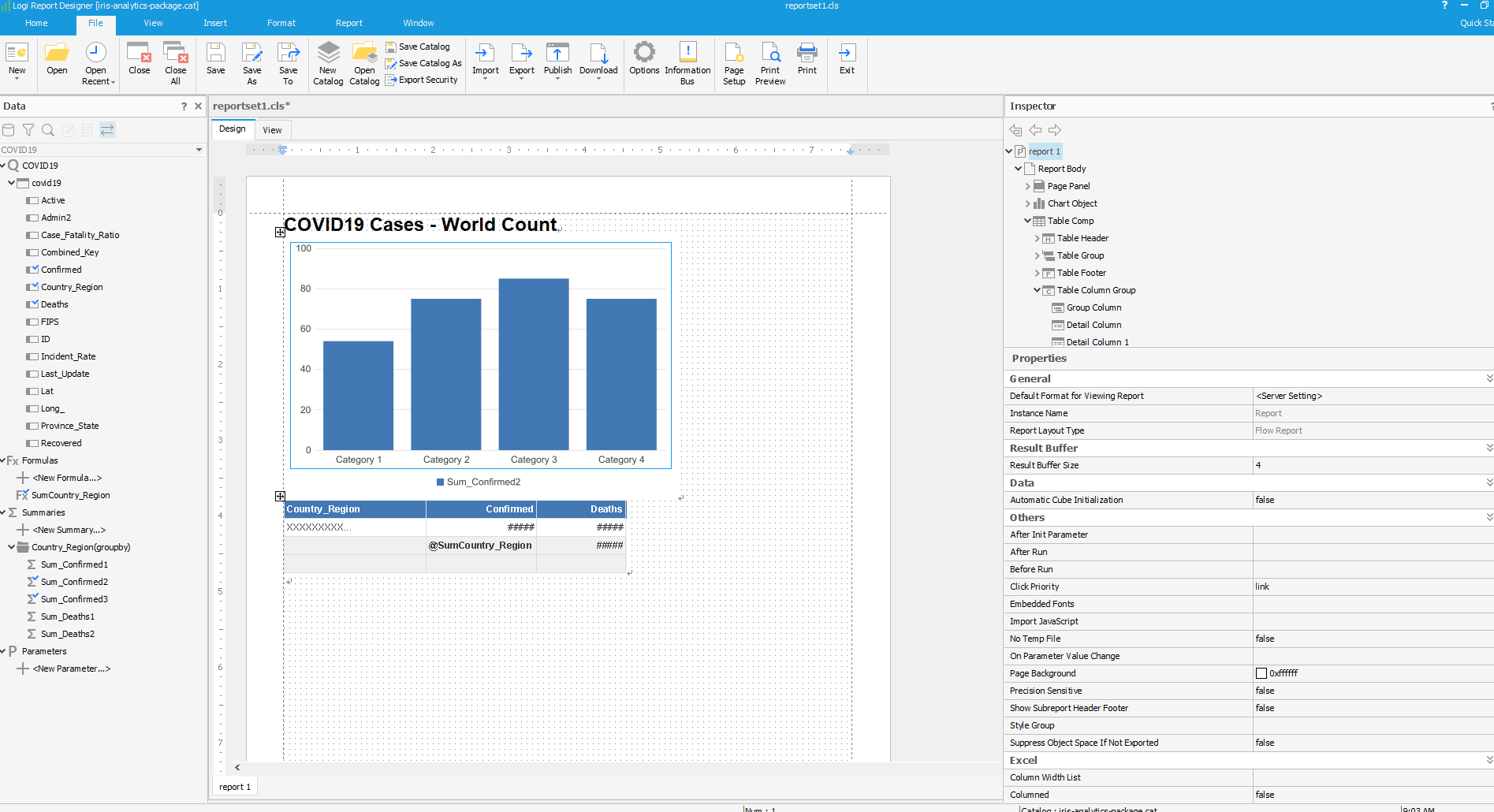Collapse the Country_Region(groupby) summaries node
This screenshot has height=812, width=1494.
click(11, 547)
